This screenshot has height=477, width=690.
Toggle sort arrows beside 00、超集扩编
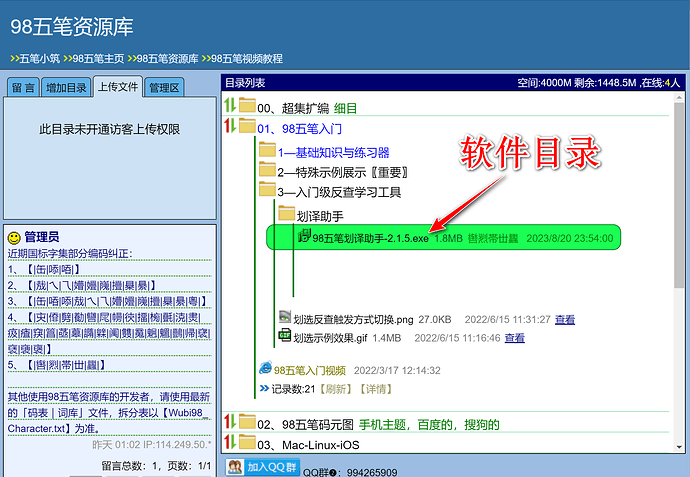(x=230, y=107)
